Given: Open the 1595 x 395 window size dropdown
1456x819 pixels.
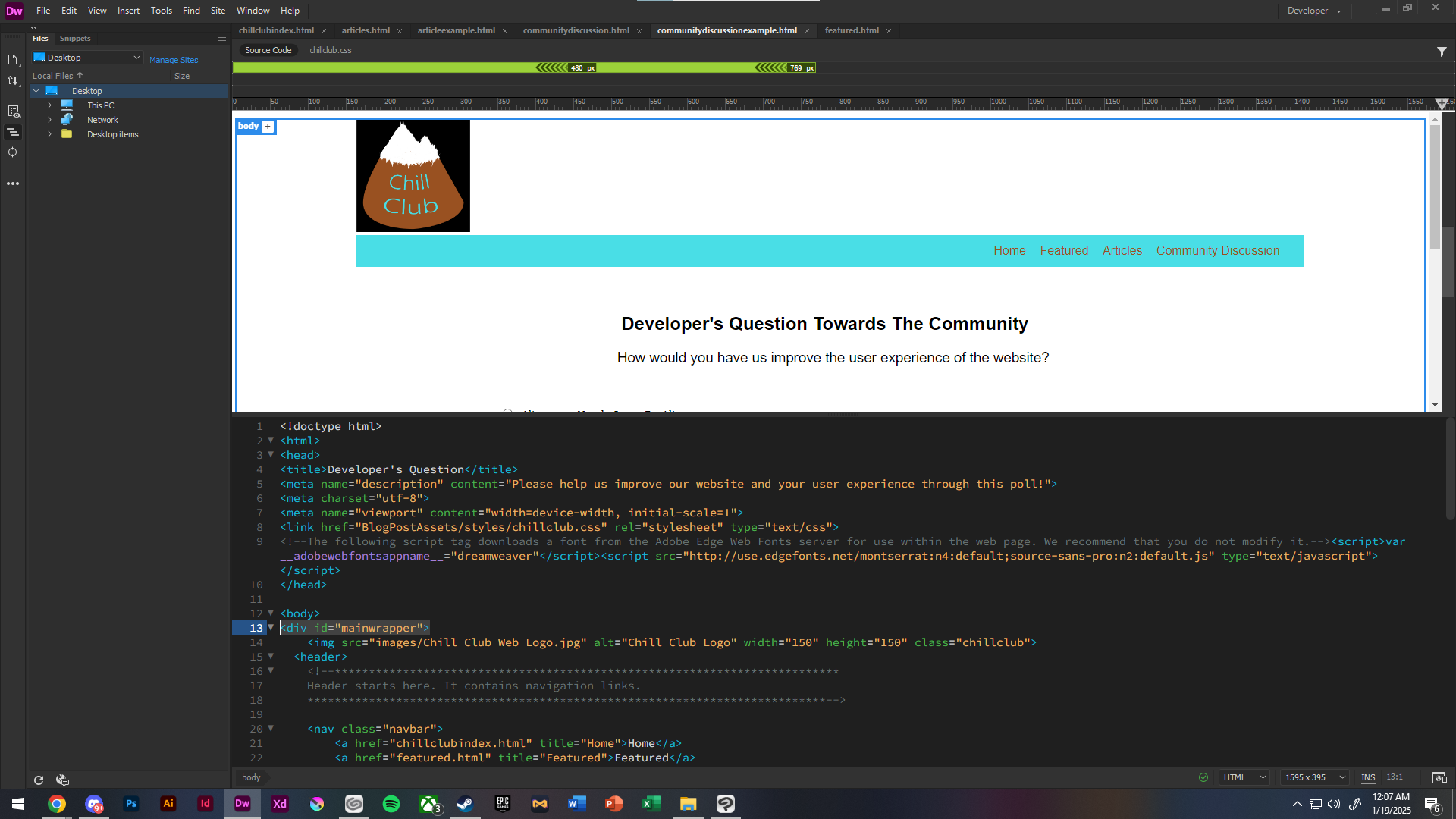Looking at the screenshot, I should 1316,777.
